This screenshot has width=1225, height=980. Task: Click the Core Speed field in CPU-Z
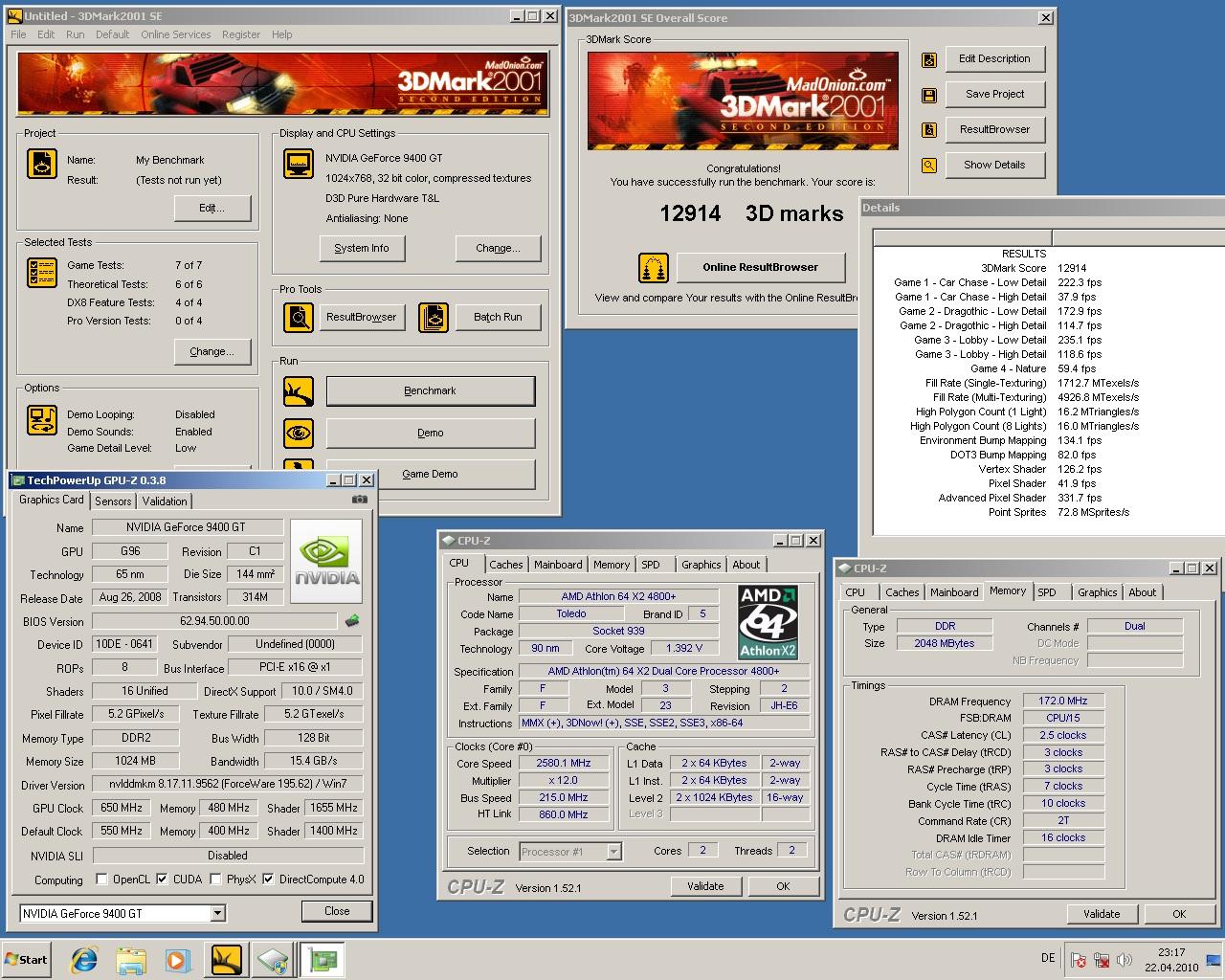click(x=564, y=764)
